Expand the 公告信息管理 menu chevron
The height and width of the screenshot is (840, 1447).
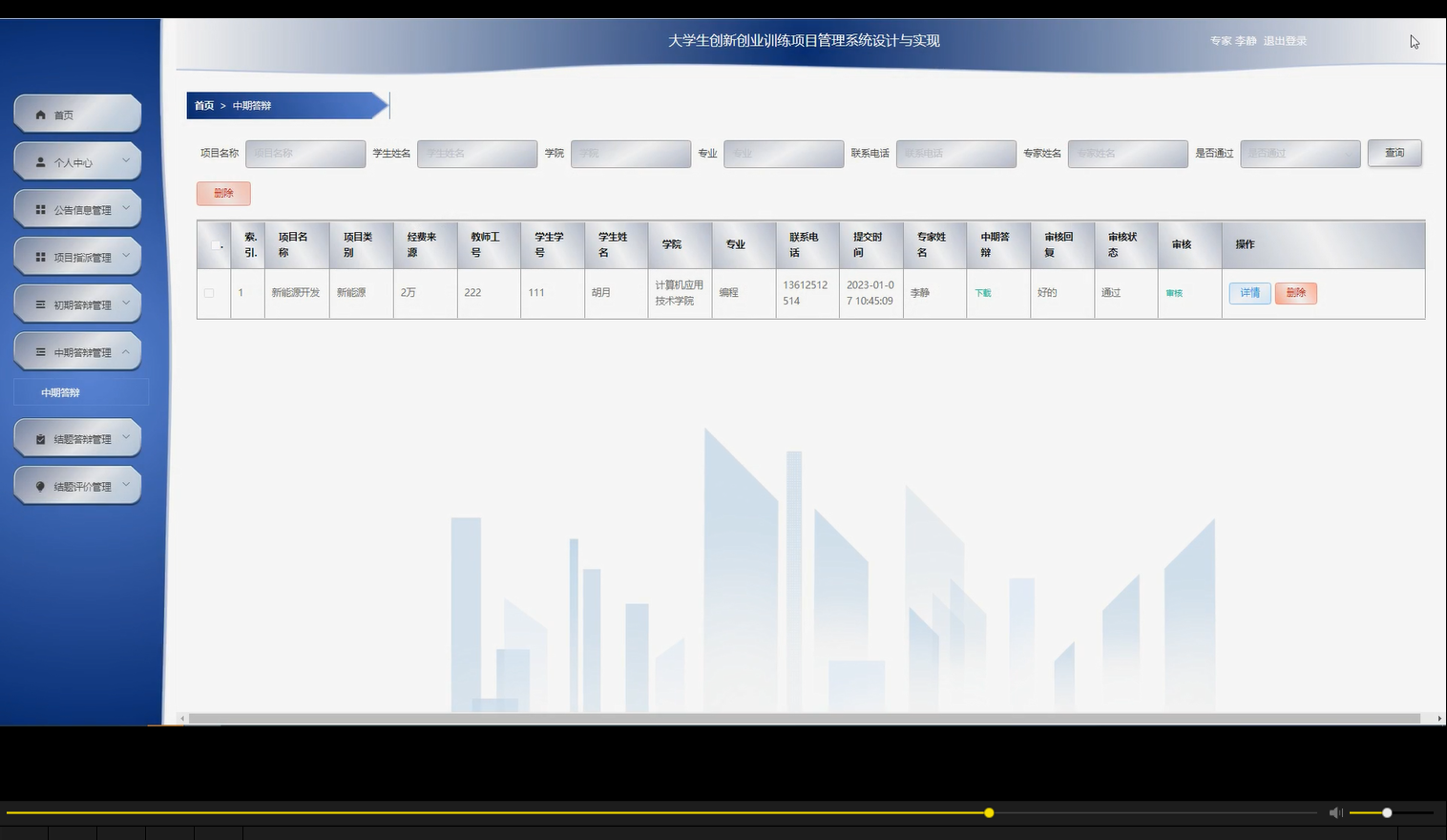point(126,208)
